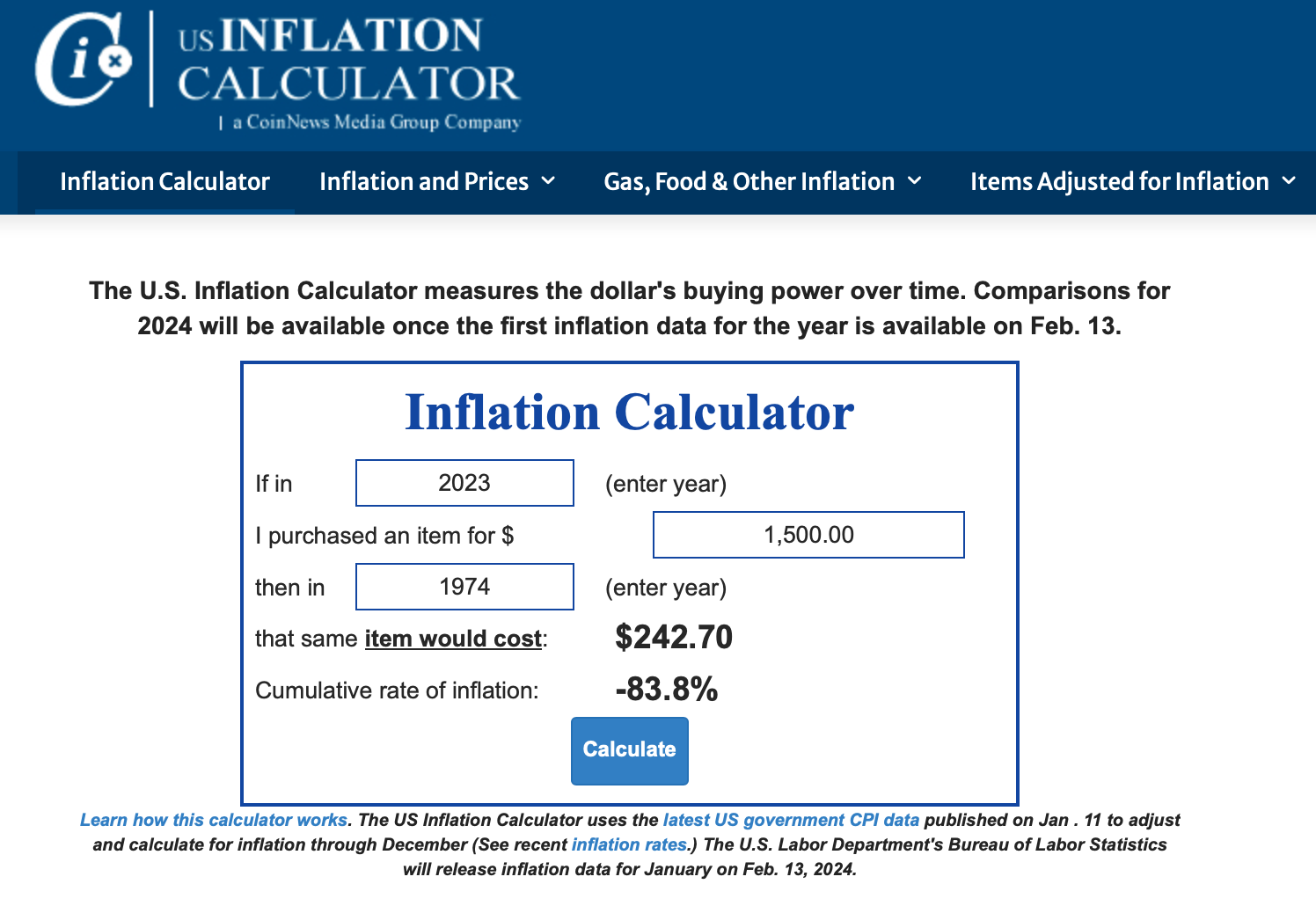Follow the underlined "item would cost" link
This screenshot has width=1316, height=906.
453,639
